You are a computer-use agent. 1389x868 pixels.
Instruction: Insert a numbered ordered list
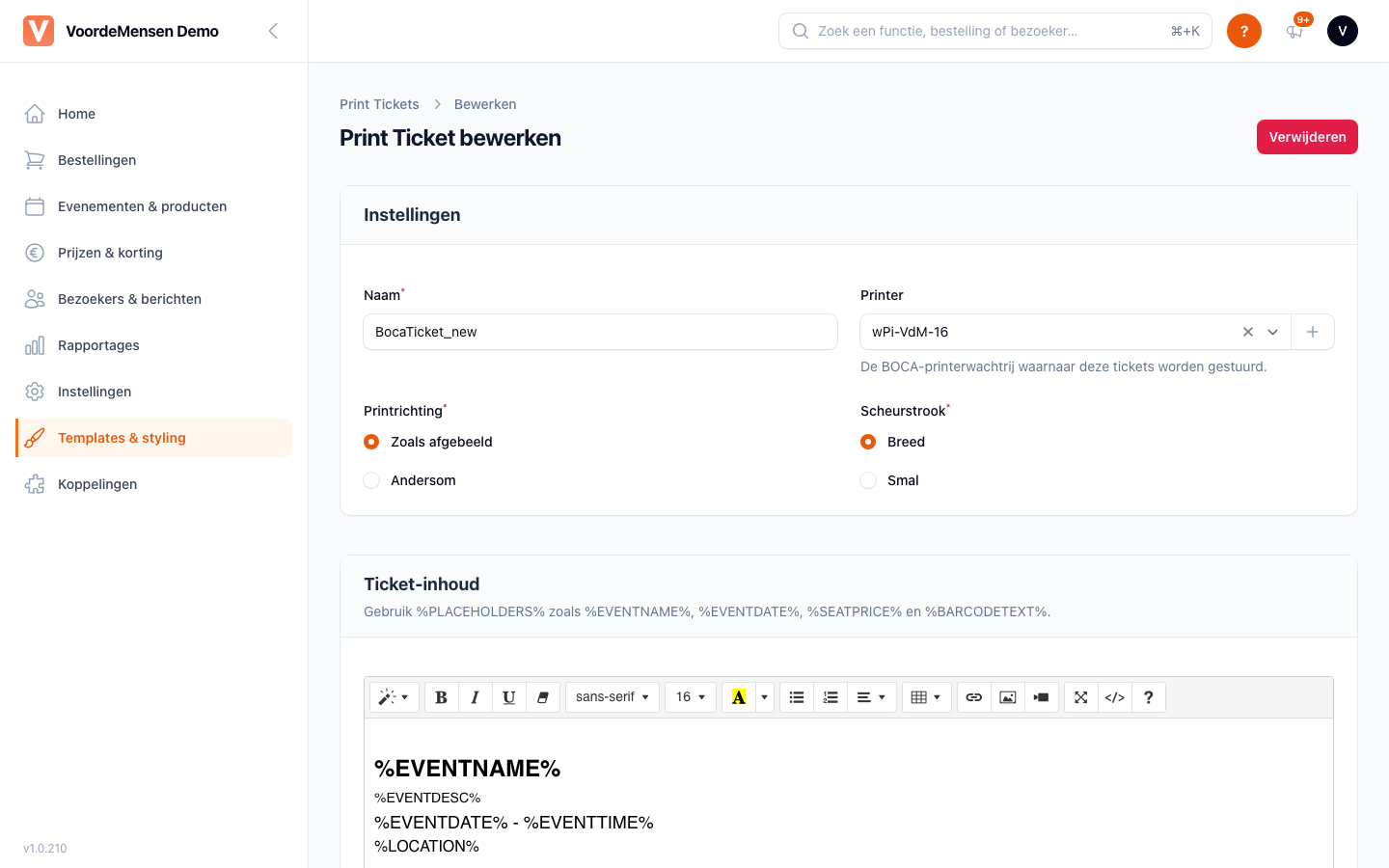[831, 697]
